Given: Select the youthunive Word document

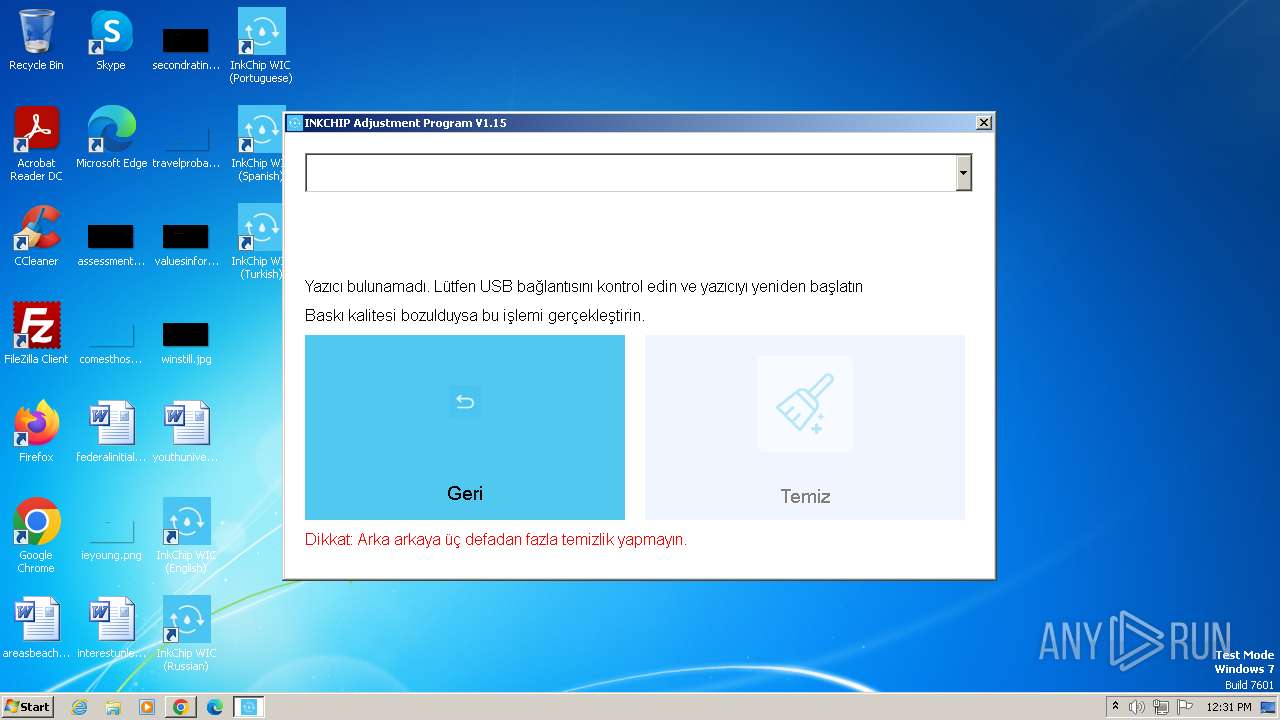Looking at the screenshot, I should [186, 432].
